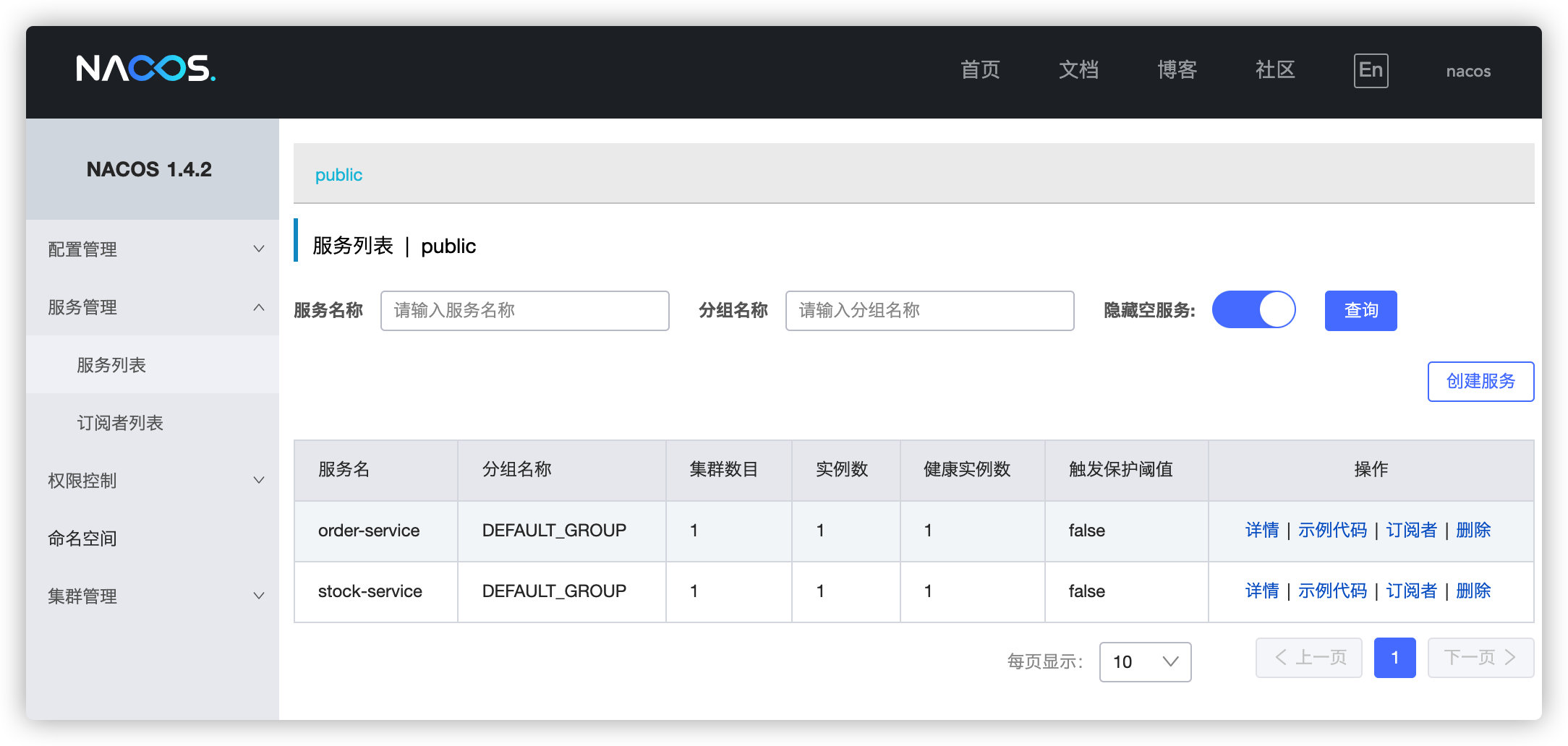This screenshot has height=746, width=1568.
Task: Open 示例代码 for stock-service
Action: tap(1332, 591)
